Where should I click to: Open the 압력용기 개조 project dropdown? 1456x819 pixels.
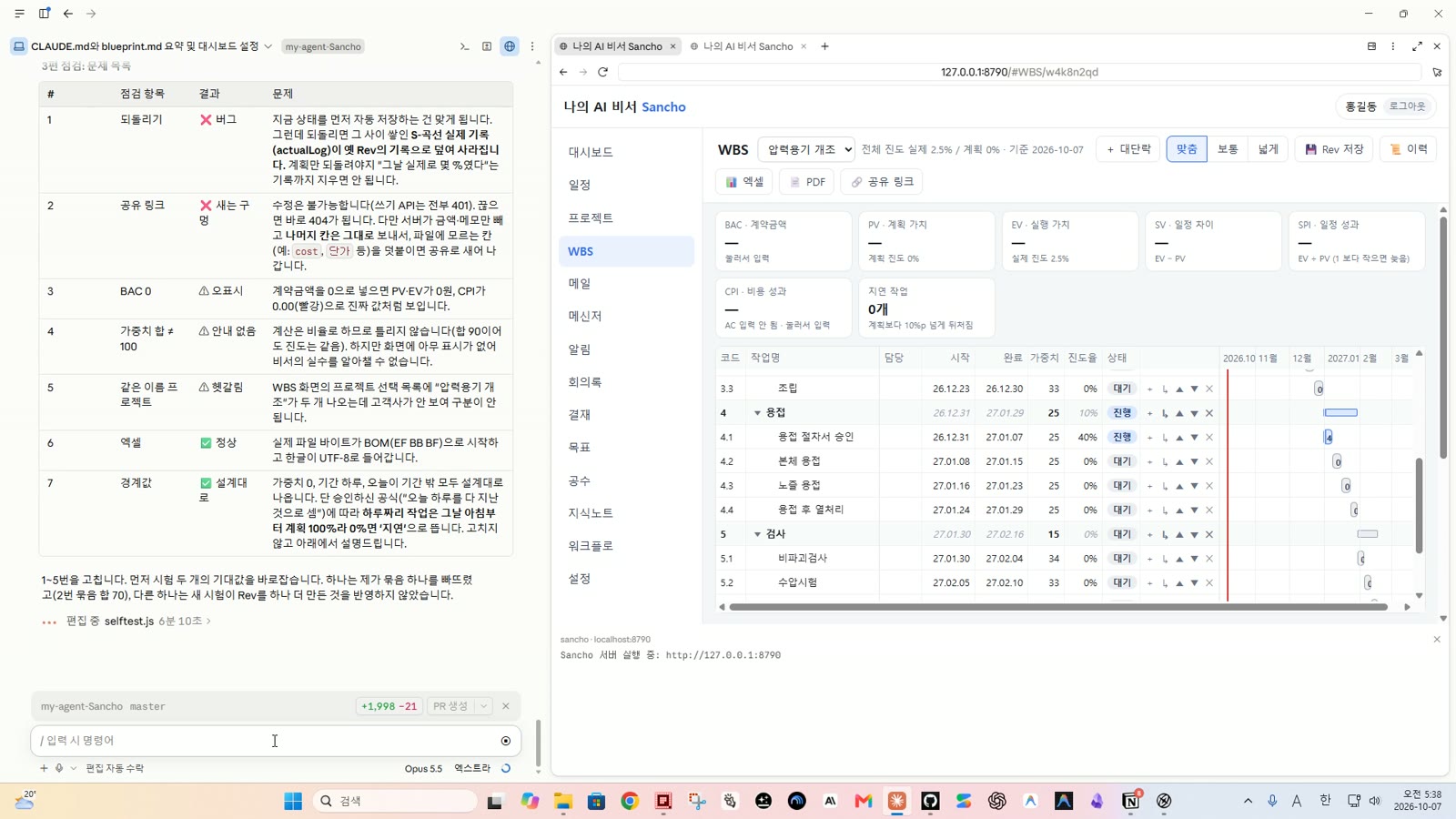[806, 149]
